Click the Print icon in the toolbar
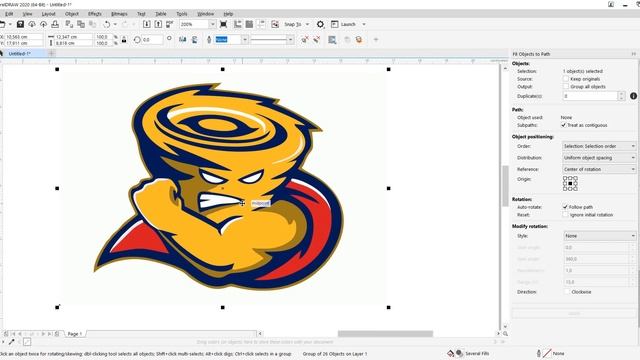 tap(55, 24)
